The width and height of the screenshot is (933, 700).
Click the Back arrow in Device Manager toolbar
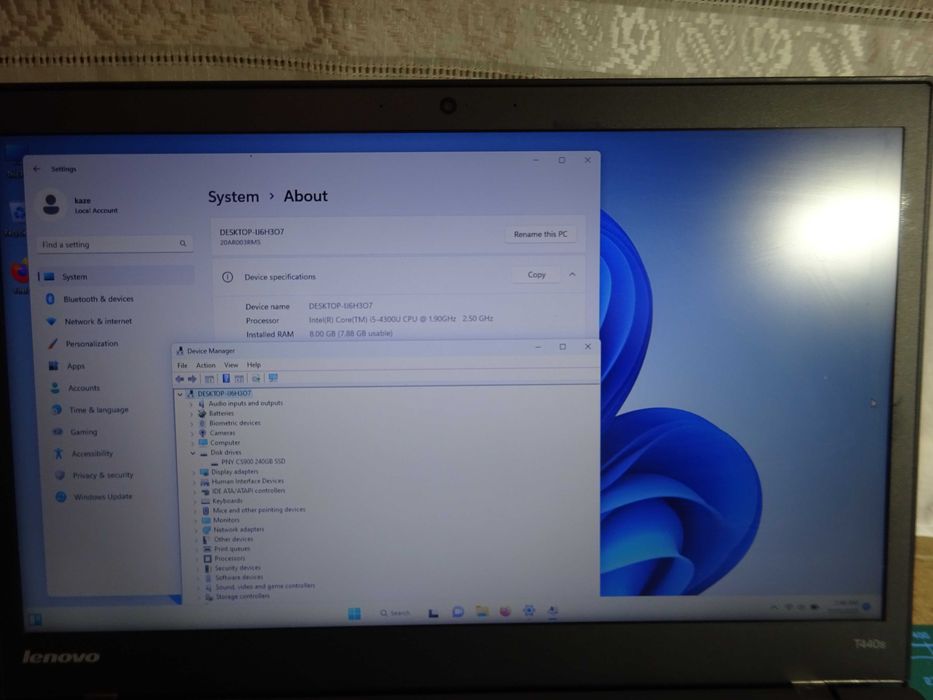pyautogui.click(x=179, y=379)
